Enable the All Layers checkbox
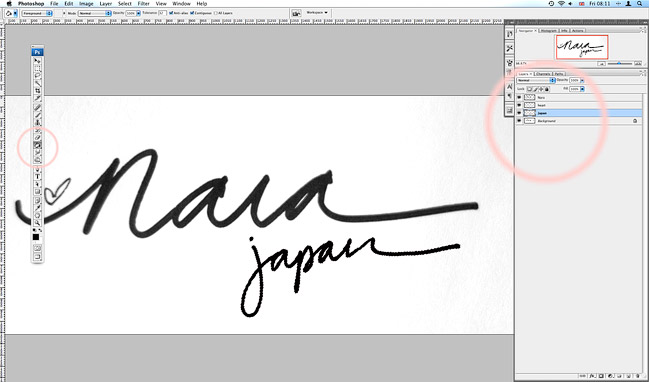The width and height of the screenshot is (649, 382). (215, 13)
